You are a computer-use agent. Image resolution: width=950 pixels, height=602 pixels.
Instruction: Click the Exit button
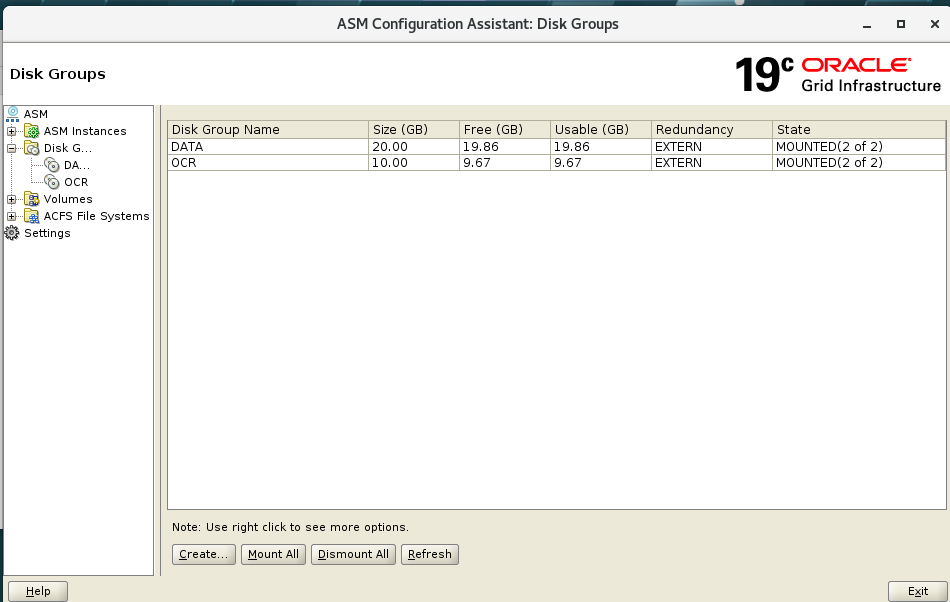917,591
